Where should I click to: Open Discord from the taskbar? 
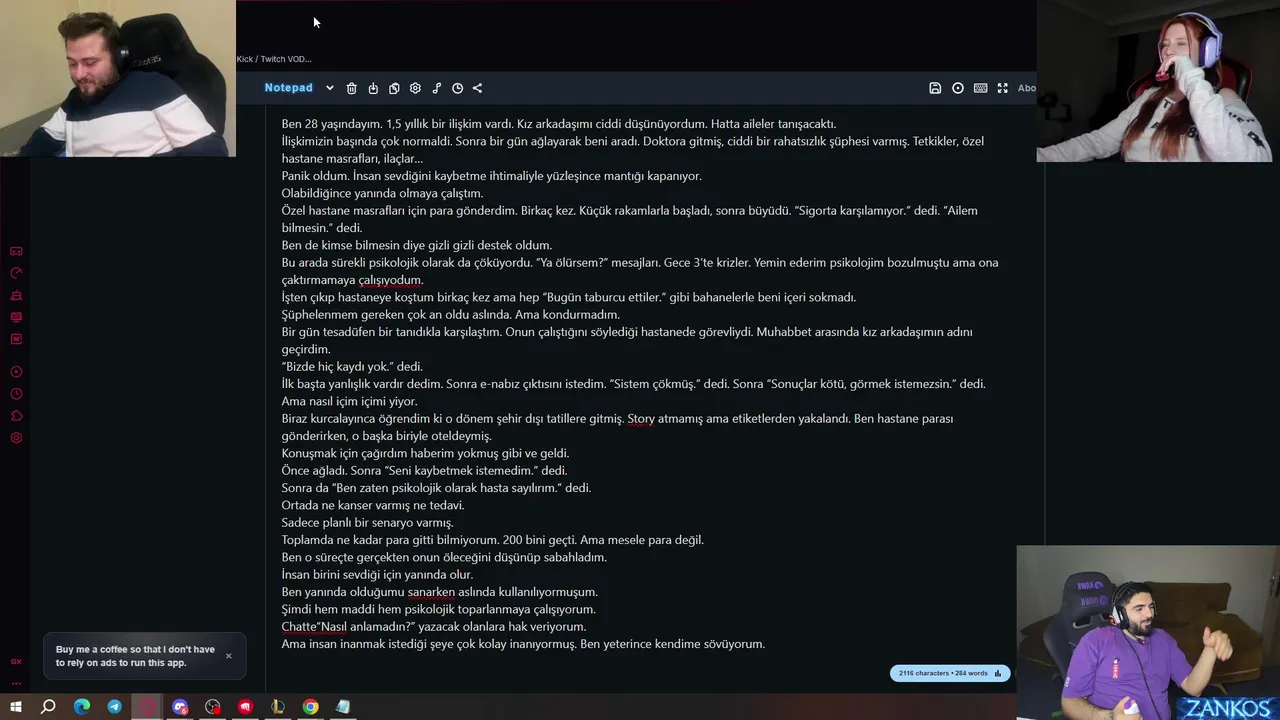[x=180, y=707]
